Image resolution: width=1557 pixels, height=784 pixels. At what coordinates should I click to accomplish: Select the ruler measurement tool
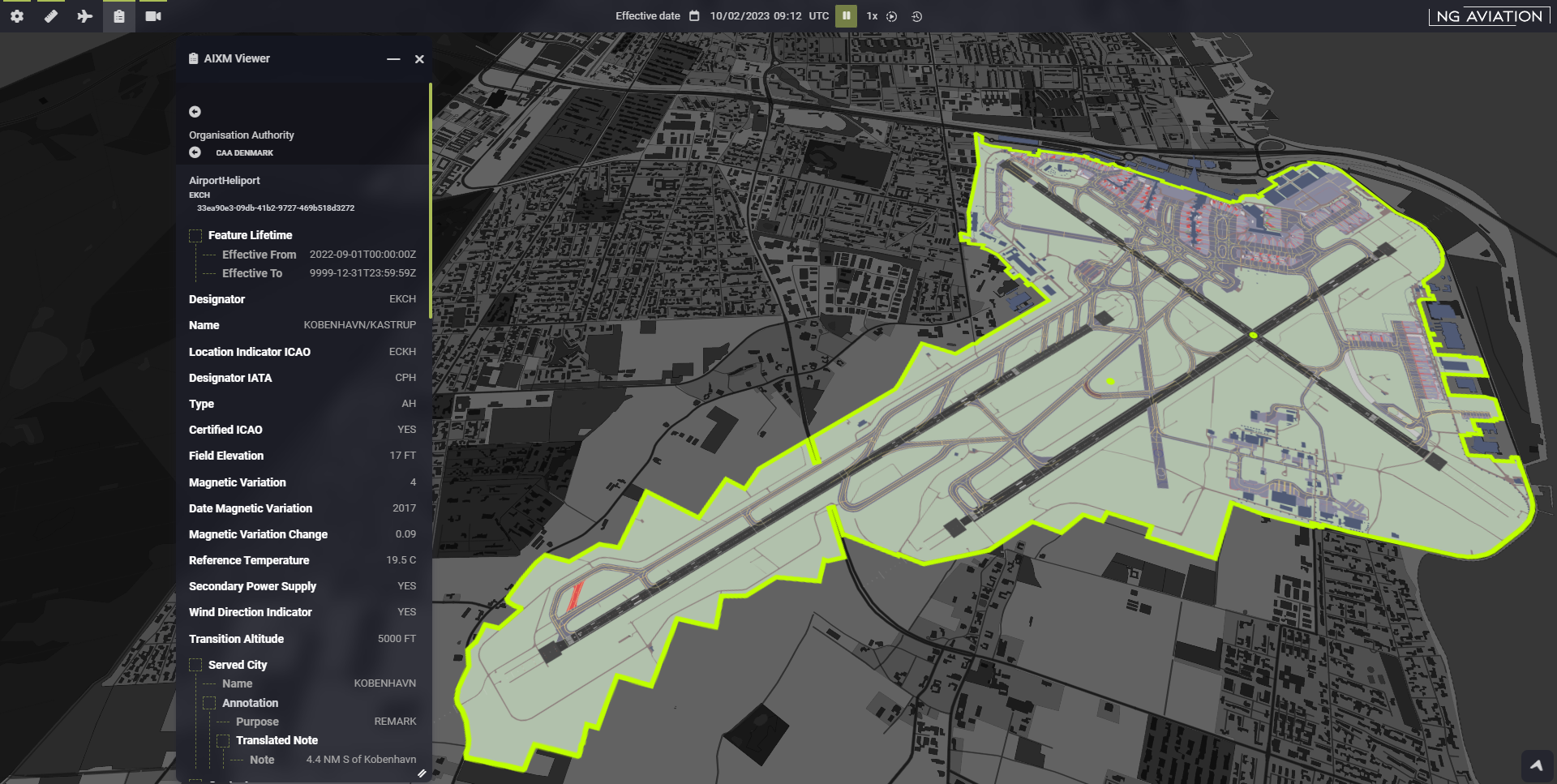tap(50, 16)
